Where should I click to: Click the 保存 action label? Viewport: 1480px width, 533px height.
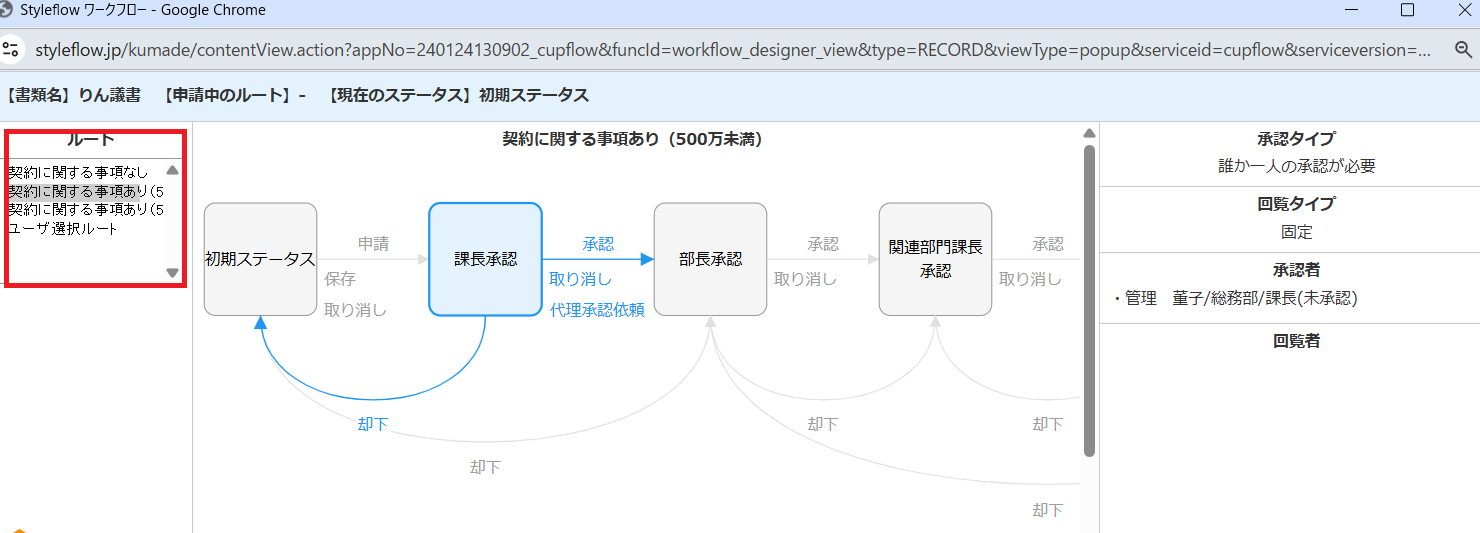340,279
